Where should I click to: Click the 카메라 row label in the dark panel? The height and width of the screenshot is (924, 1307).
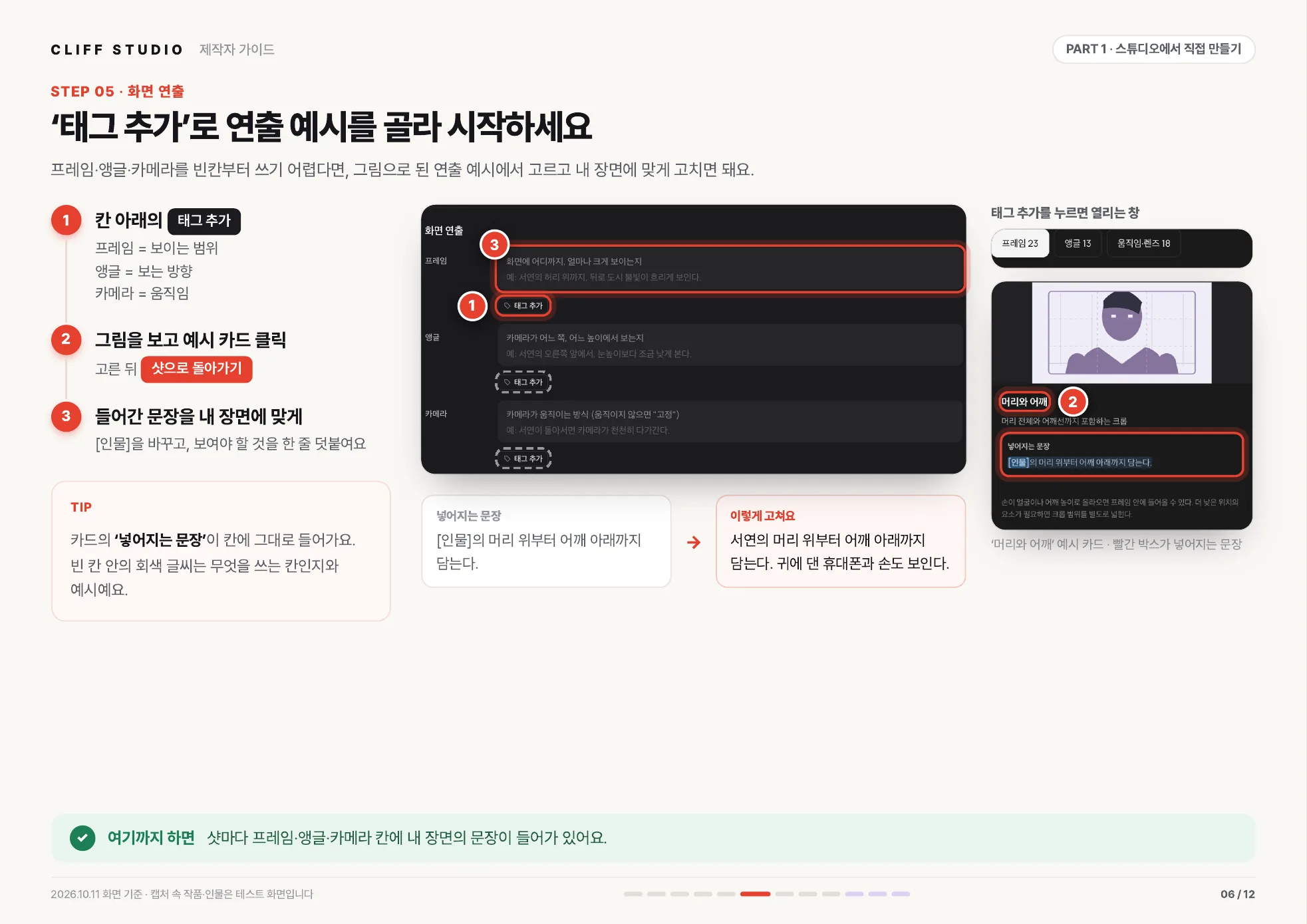(x=436, y=414)
